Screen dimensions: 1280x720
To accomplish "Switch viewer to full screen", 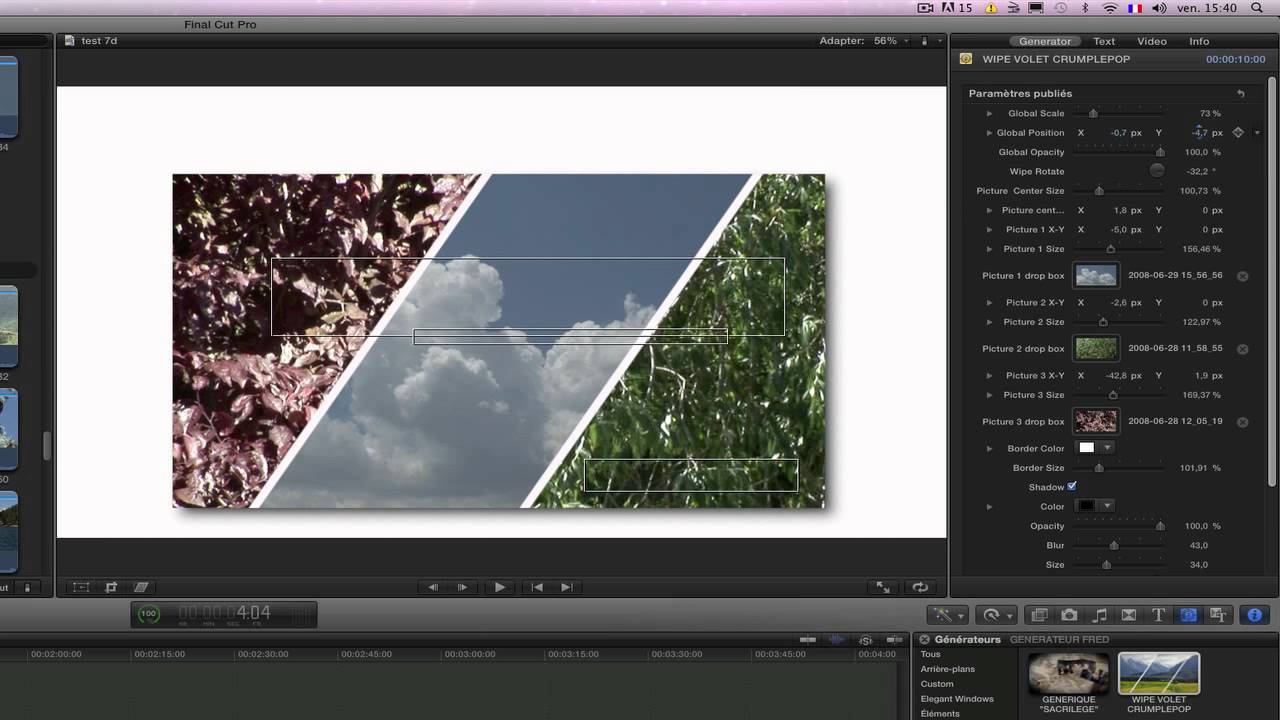I will [x=884, y=587].
